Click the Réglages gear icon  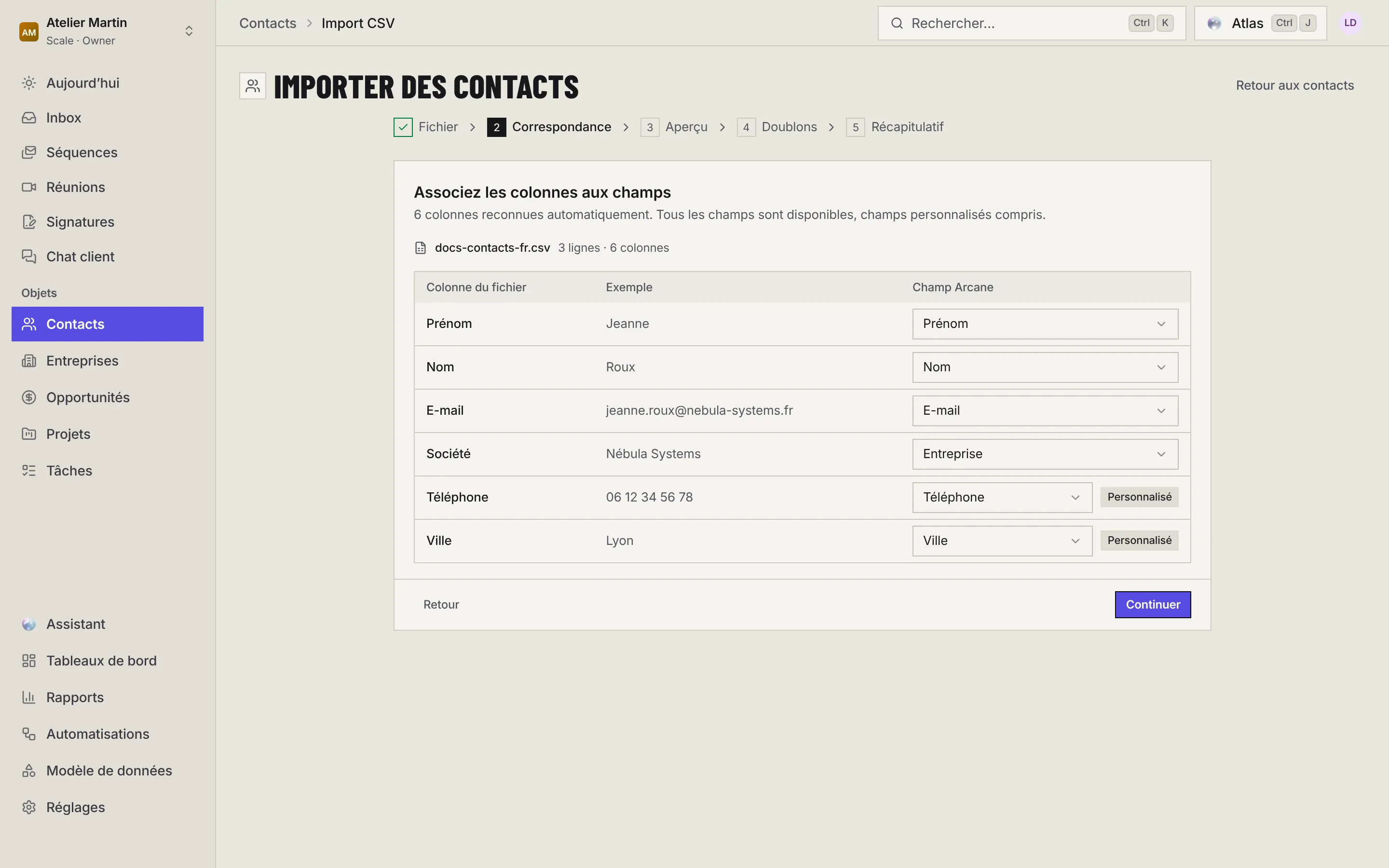click(x=29, y=807)
